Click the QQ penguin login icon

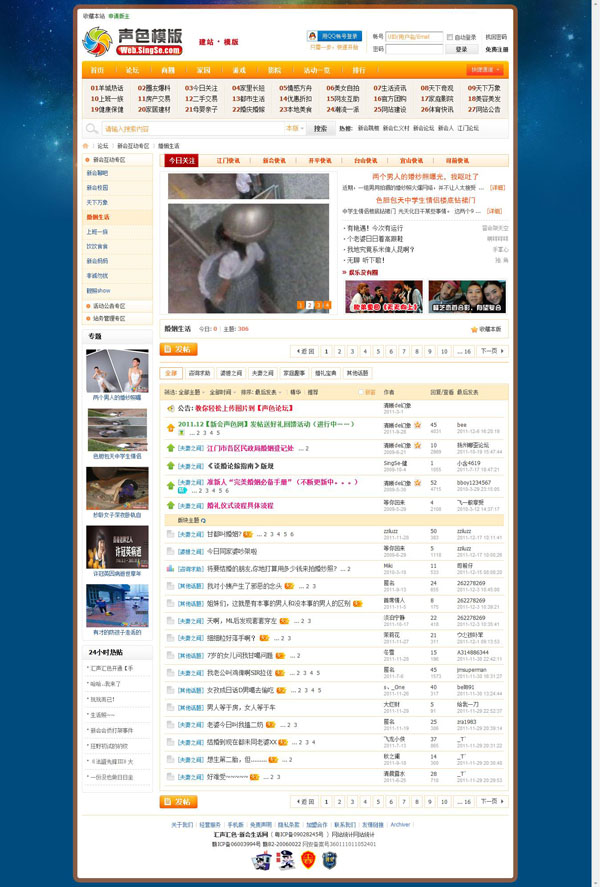coord(312,36)
